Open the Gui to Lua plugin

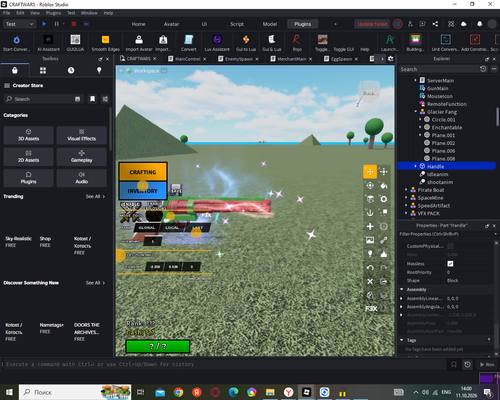coord(246,43)
